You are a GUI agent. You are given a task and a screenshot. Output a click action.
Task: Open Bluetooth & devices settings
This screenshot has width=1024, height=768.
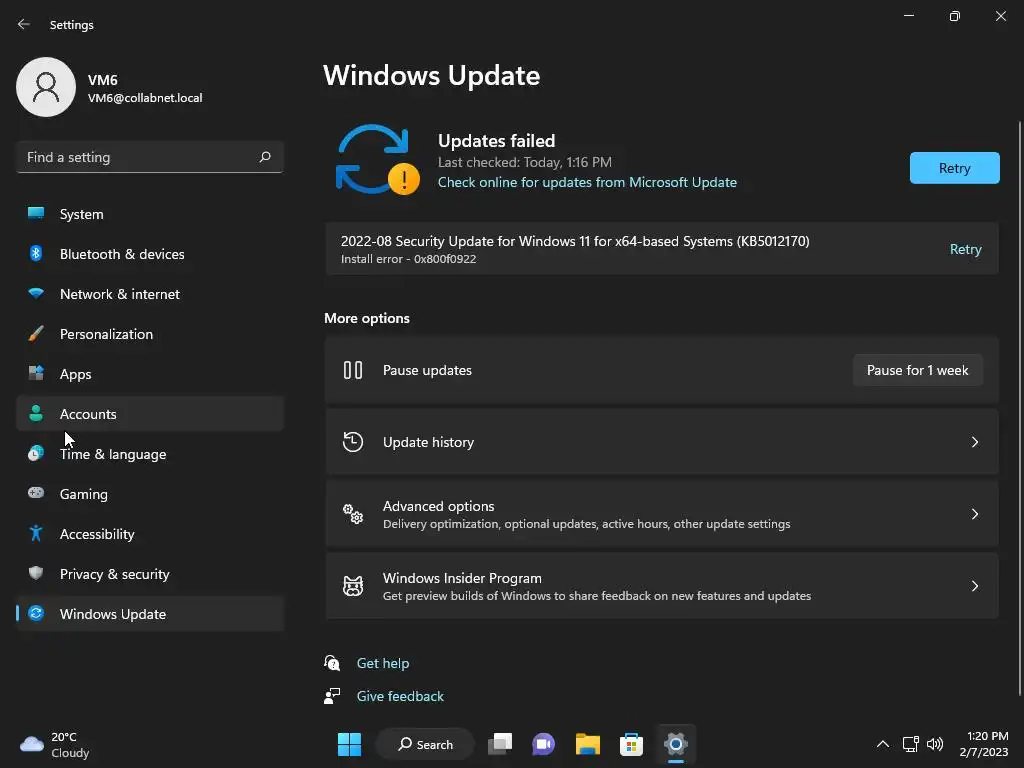150,253
